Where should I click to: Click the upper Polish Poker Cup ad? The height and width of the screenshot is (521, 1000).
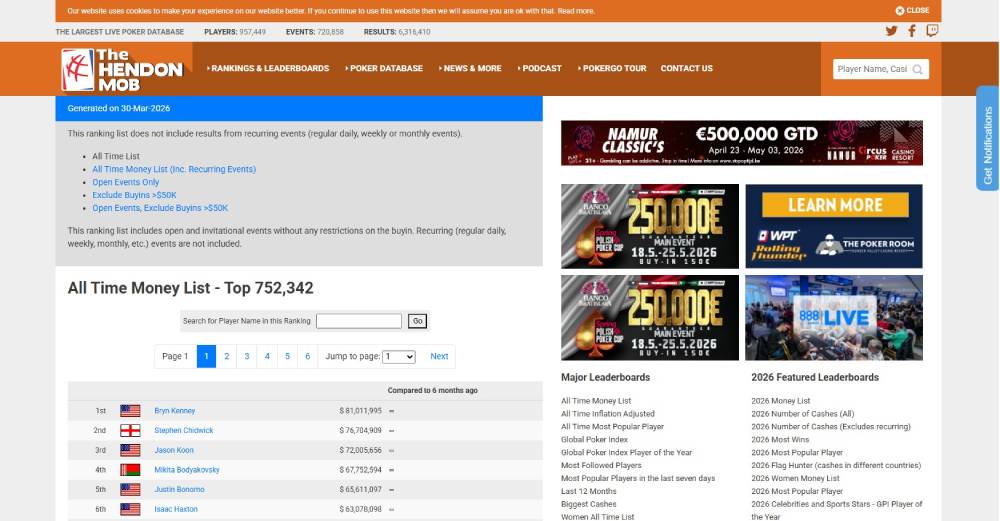(x=650, y=226)
